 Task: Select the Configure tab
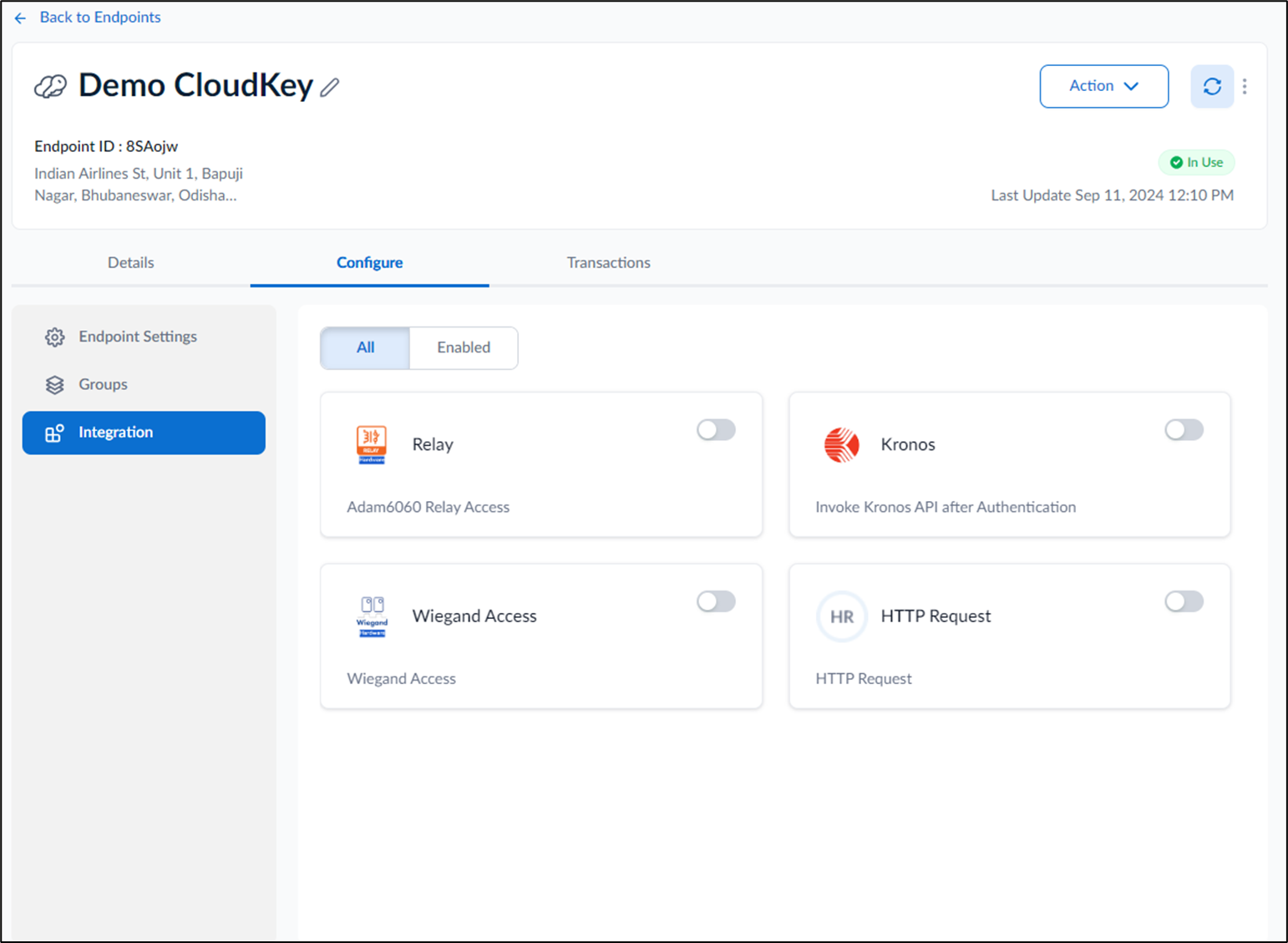[370, 262]
